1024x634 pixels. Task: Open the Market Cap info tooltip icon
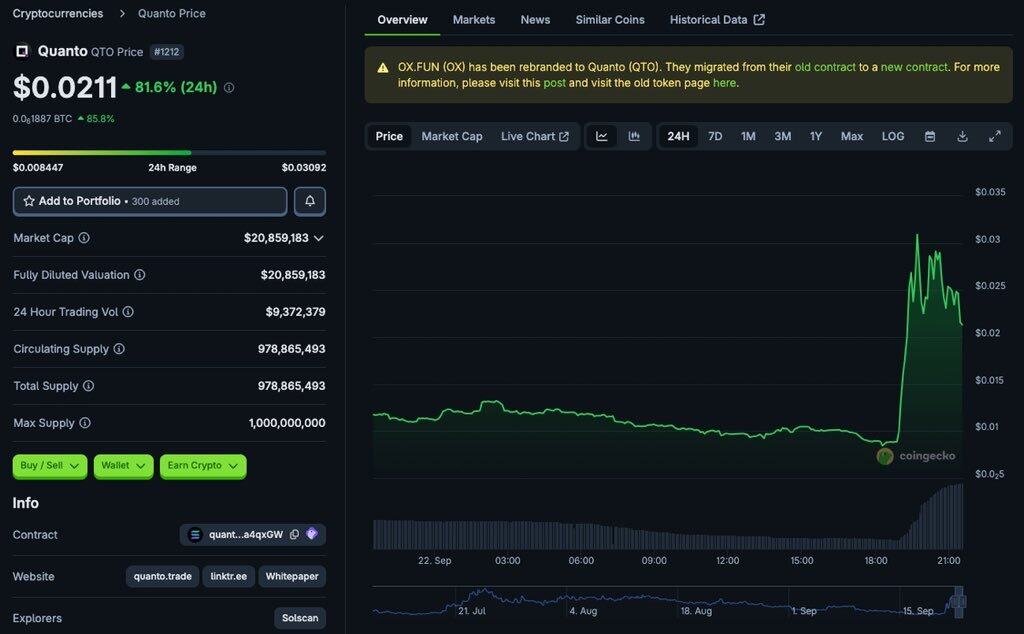point(84,238)
